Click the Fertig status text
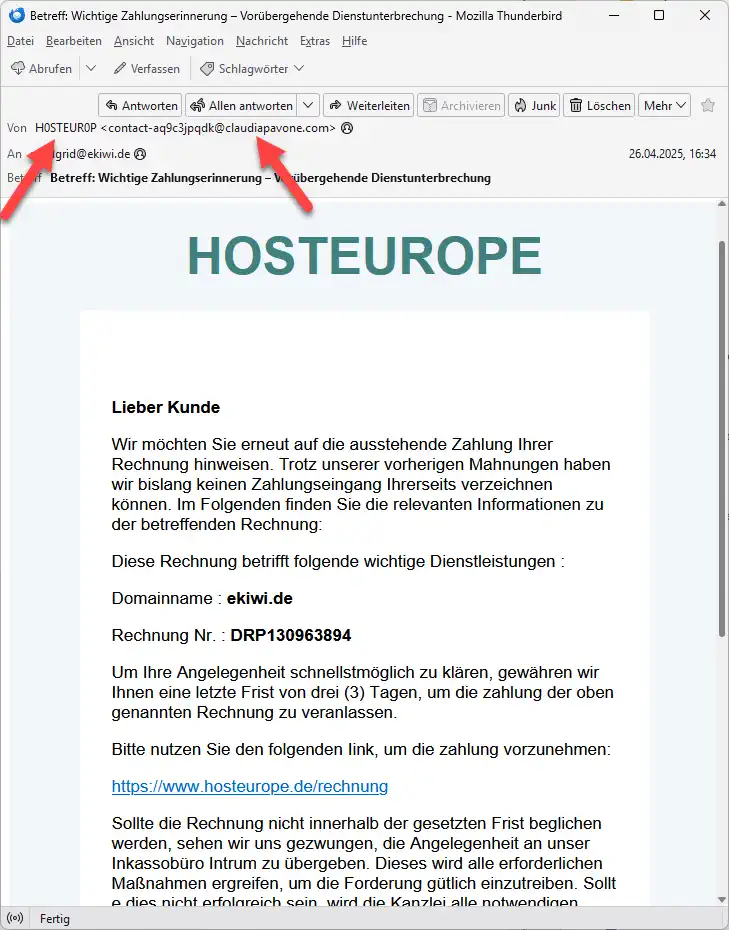The height and width of the screenshot is (930, 729). (x=55, y=919)
